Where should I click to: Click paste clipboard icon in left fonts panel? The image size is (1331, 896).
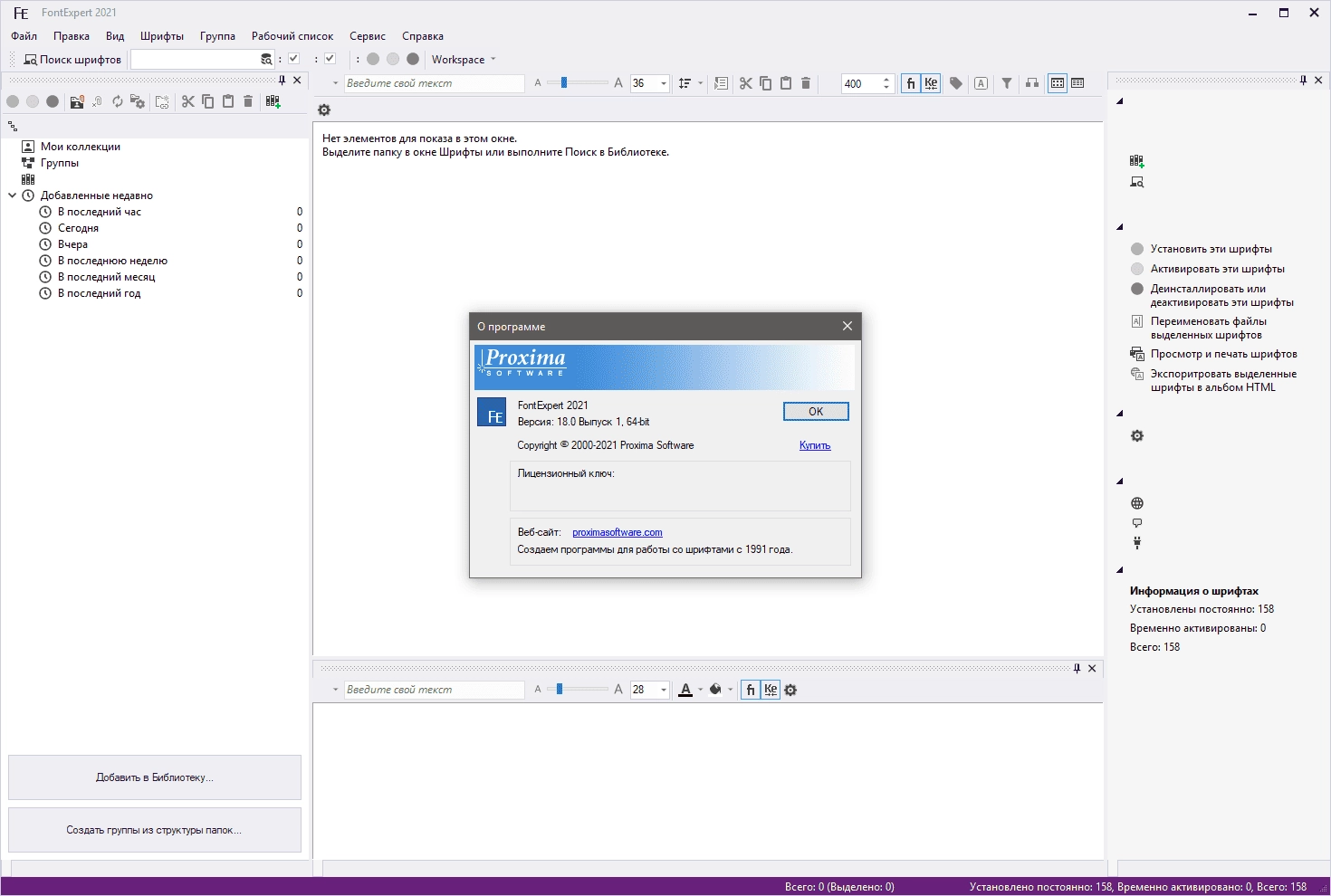coord(228,101)
